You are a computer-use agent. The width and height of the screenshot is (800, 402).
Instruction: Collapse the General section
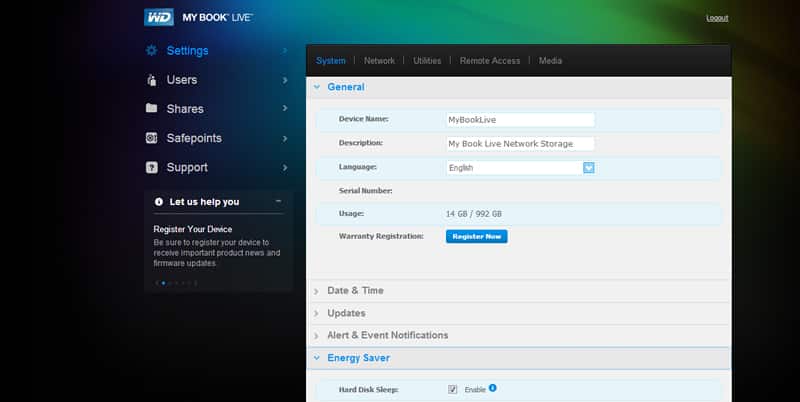345,87
